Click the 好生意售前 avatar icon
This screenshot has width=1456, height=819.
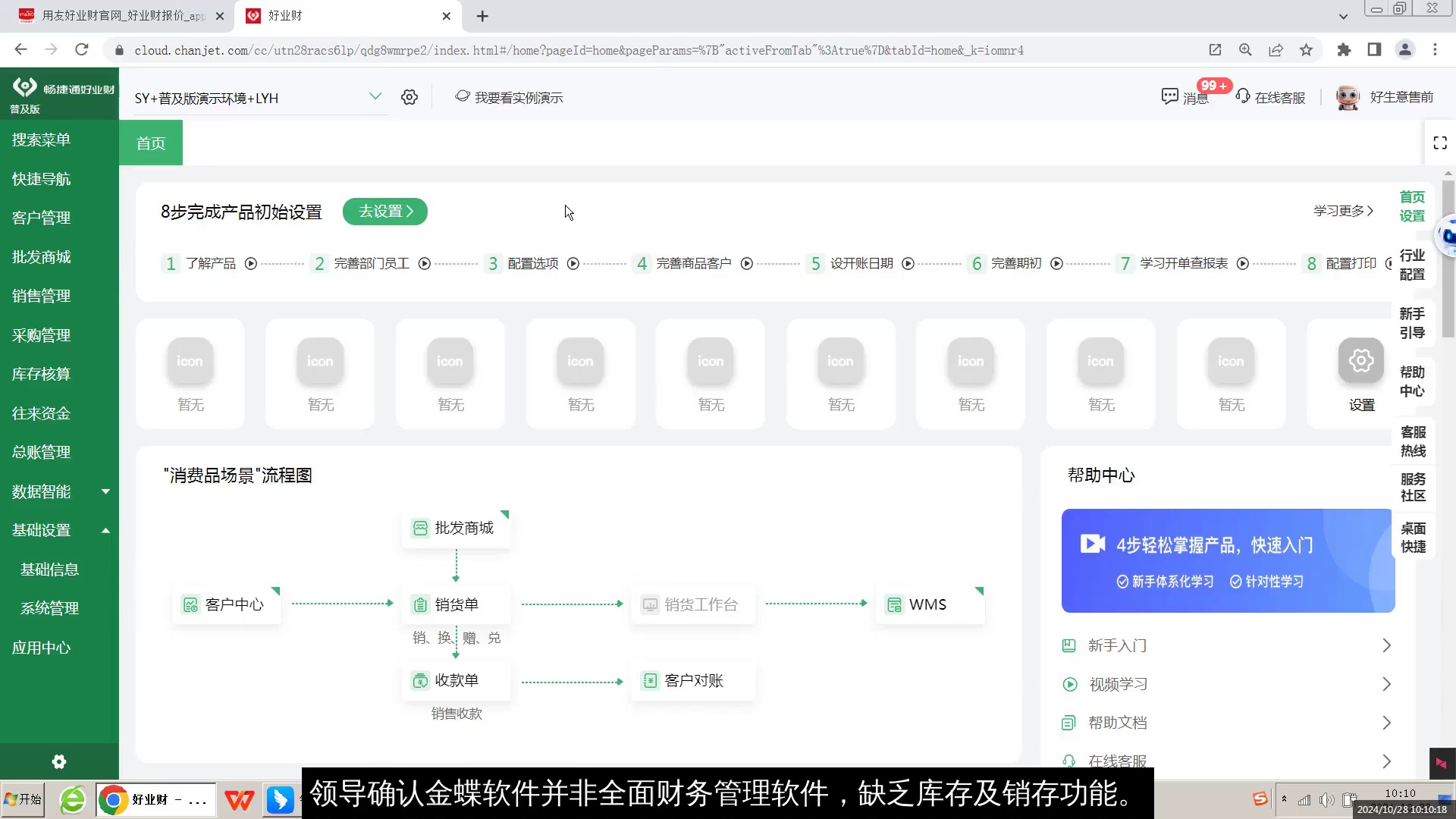(x=1347, y=97)
